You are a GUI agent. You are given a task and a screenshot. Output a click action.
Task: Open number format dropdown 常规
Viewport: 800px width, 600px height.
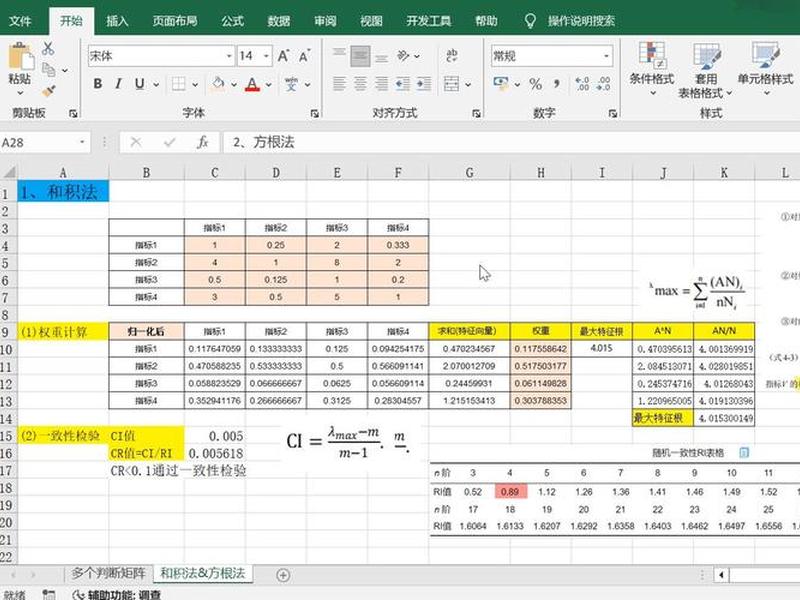point(606,56)
